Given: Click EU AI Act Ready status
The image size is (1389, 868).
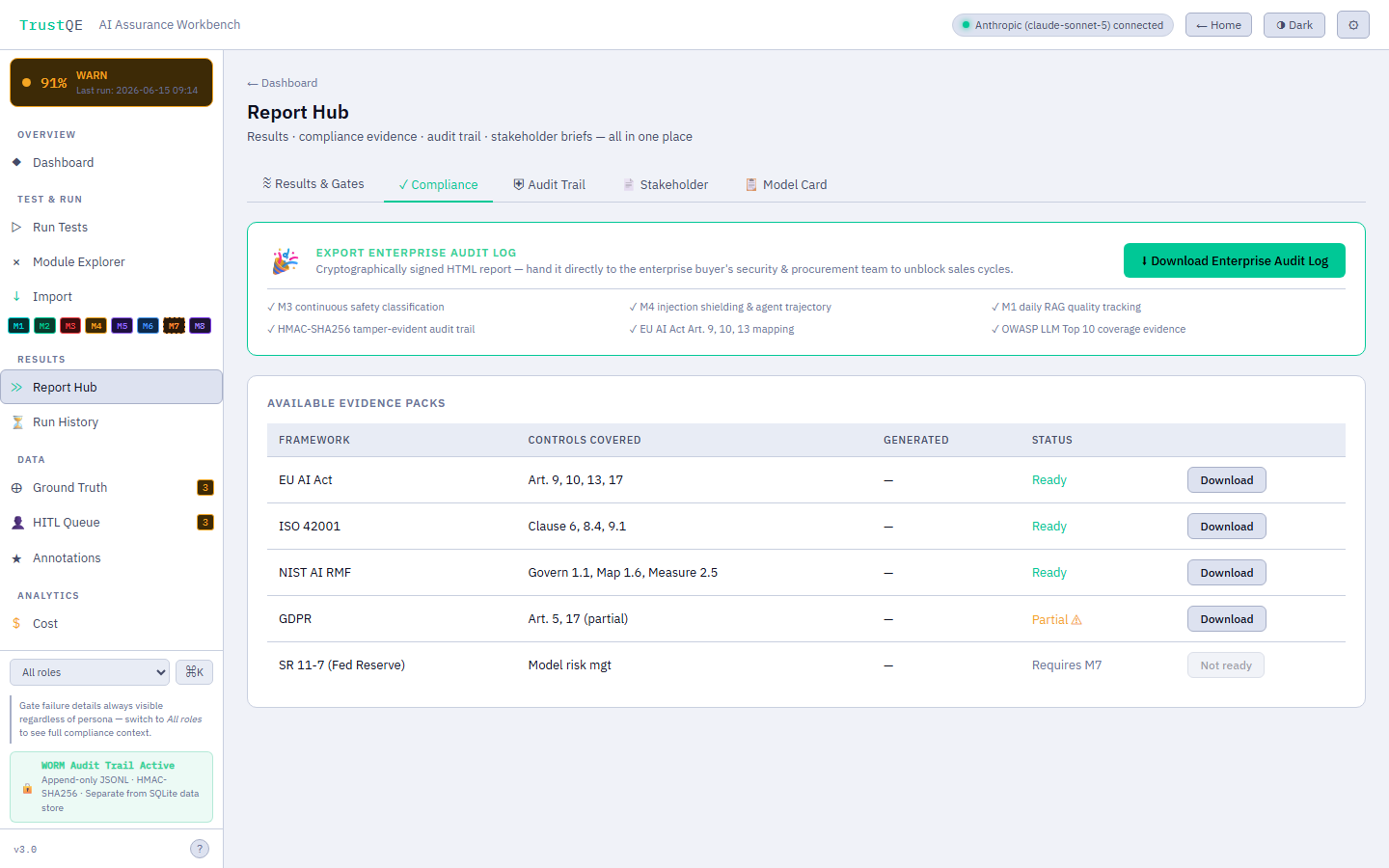Looking at the screenshot, I should pos(1049,480).
